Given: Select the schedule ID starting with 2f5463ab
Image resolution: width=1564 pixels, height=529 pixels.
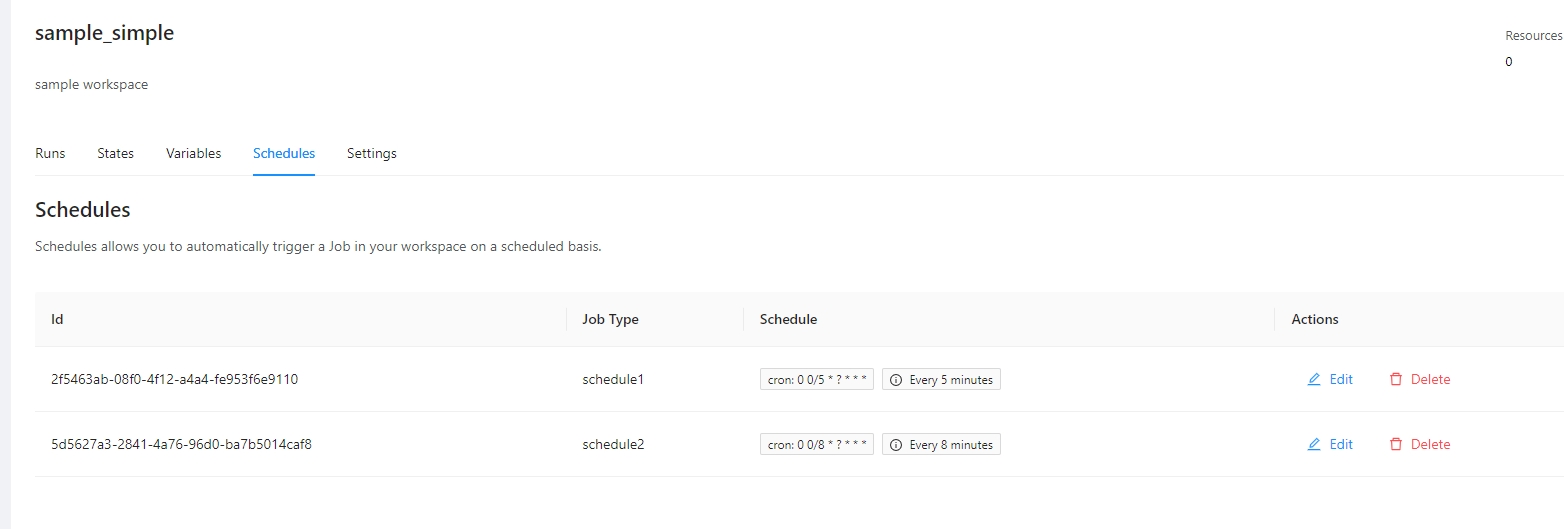Looking at the screenshot, I should click(174, 380).
